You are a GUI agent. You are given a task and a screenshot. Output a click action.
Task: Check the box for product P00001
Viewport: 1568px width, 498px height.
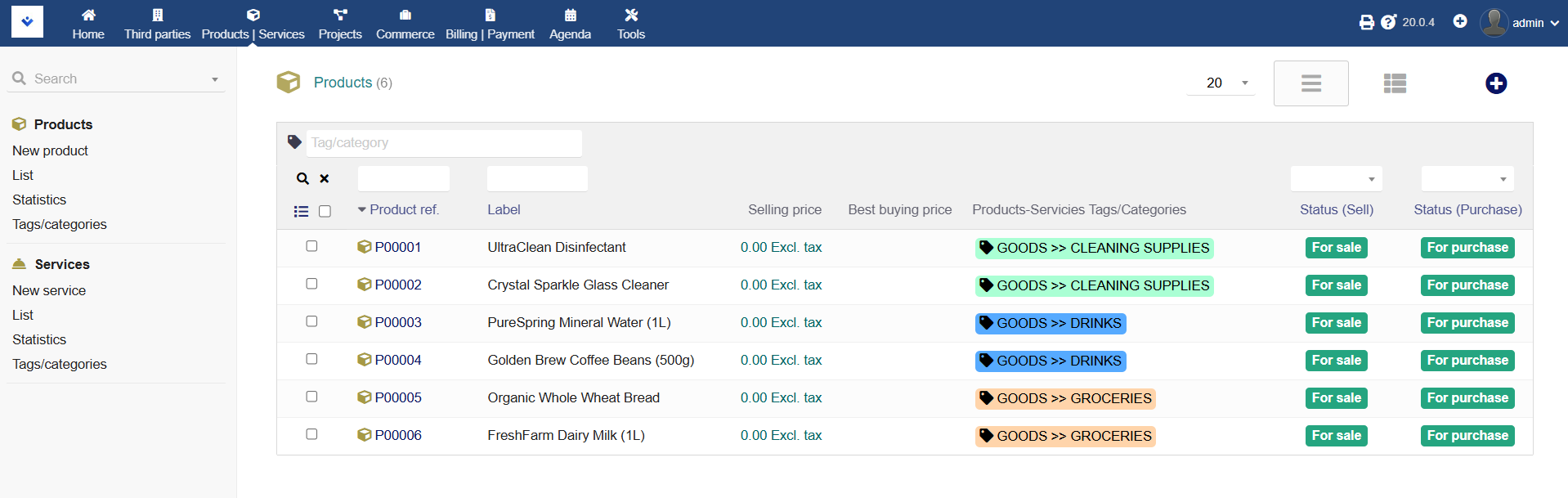click(311, 246)
